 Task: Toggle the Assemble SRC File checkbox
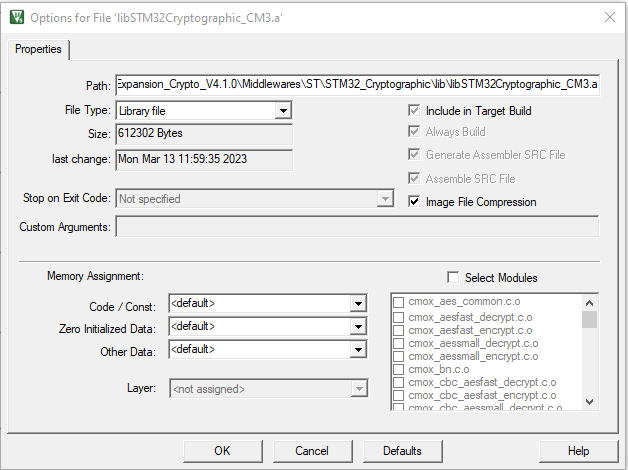tap(414, 179)
